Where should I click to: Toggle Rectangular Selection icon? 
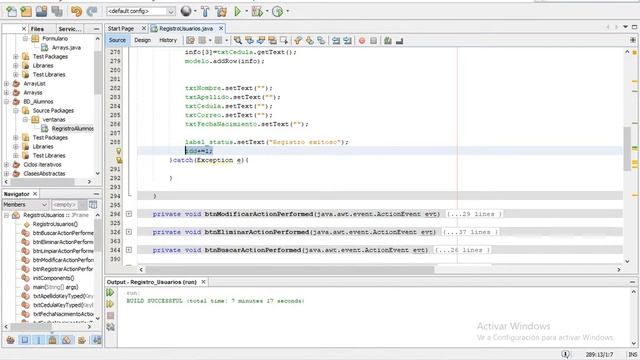tap(284, 40)
